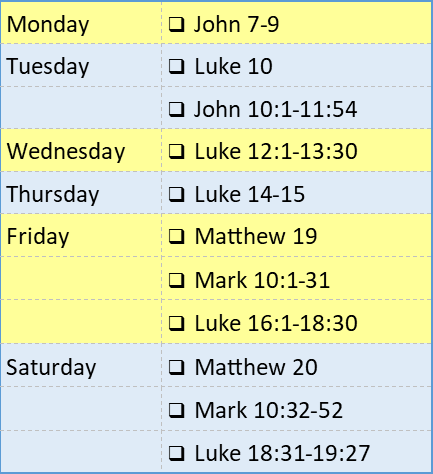This screenshot has width=433, height=474.
Task: Check the Matthew 20 checkbox
Action: coord(176,367)
